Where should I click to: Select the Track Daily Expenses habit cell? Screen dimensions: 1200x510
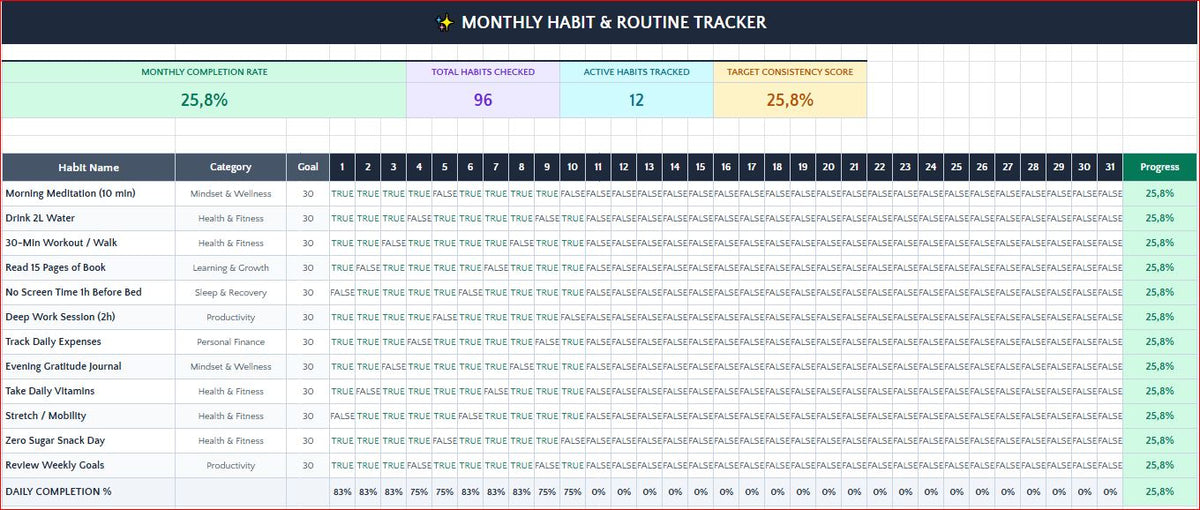point(88,342)
